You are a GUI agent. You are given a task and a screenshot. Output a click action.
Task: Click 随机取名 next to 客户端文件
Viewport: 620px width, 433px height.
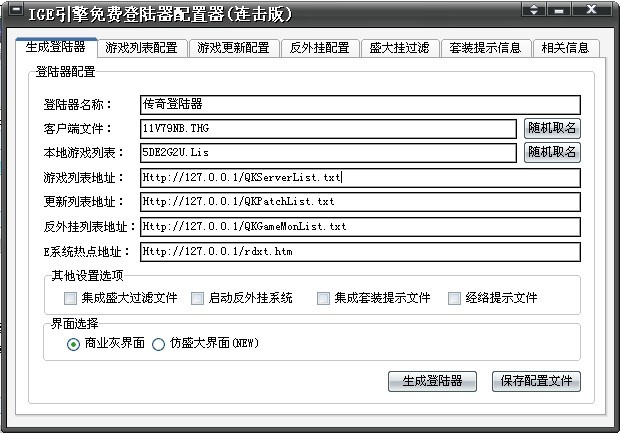point(552,128)
